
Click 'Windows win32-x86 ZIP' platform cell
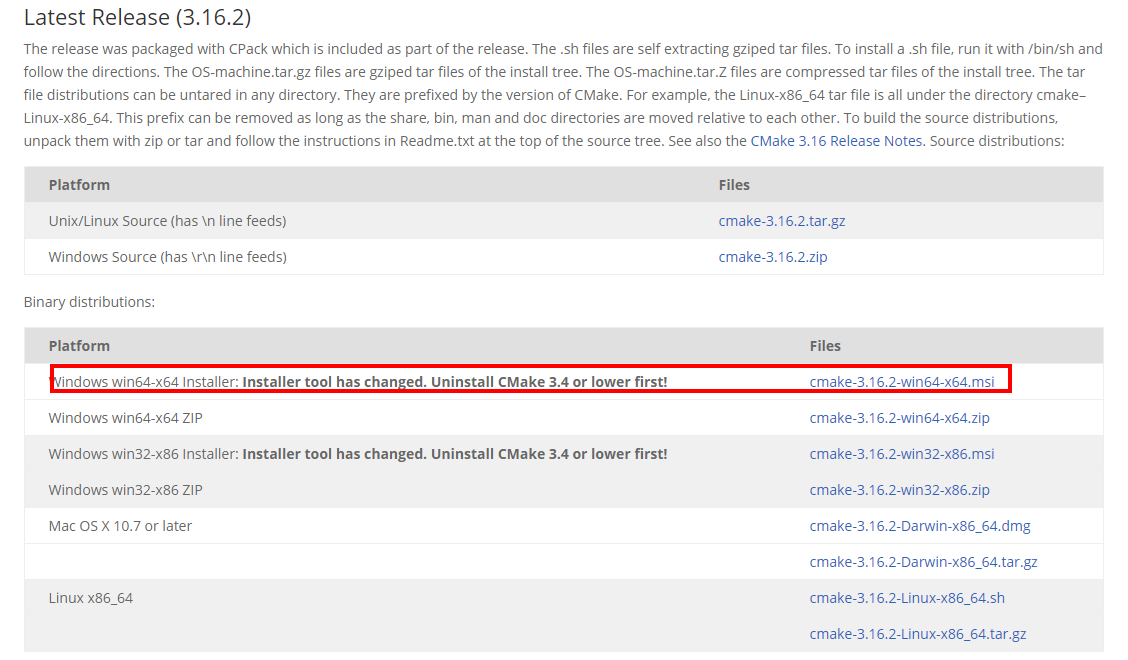pyautogui.click(x=125, y=490)
